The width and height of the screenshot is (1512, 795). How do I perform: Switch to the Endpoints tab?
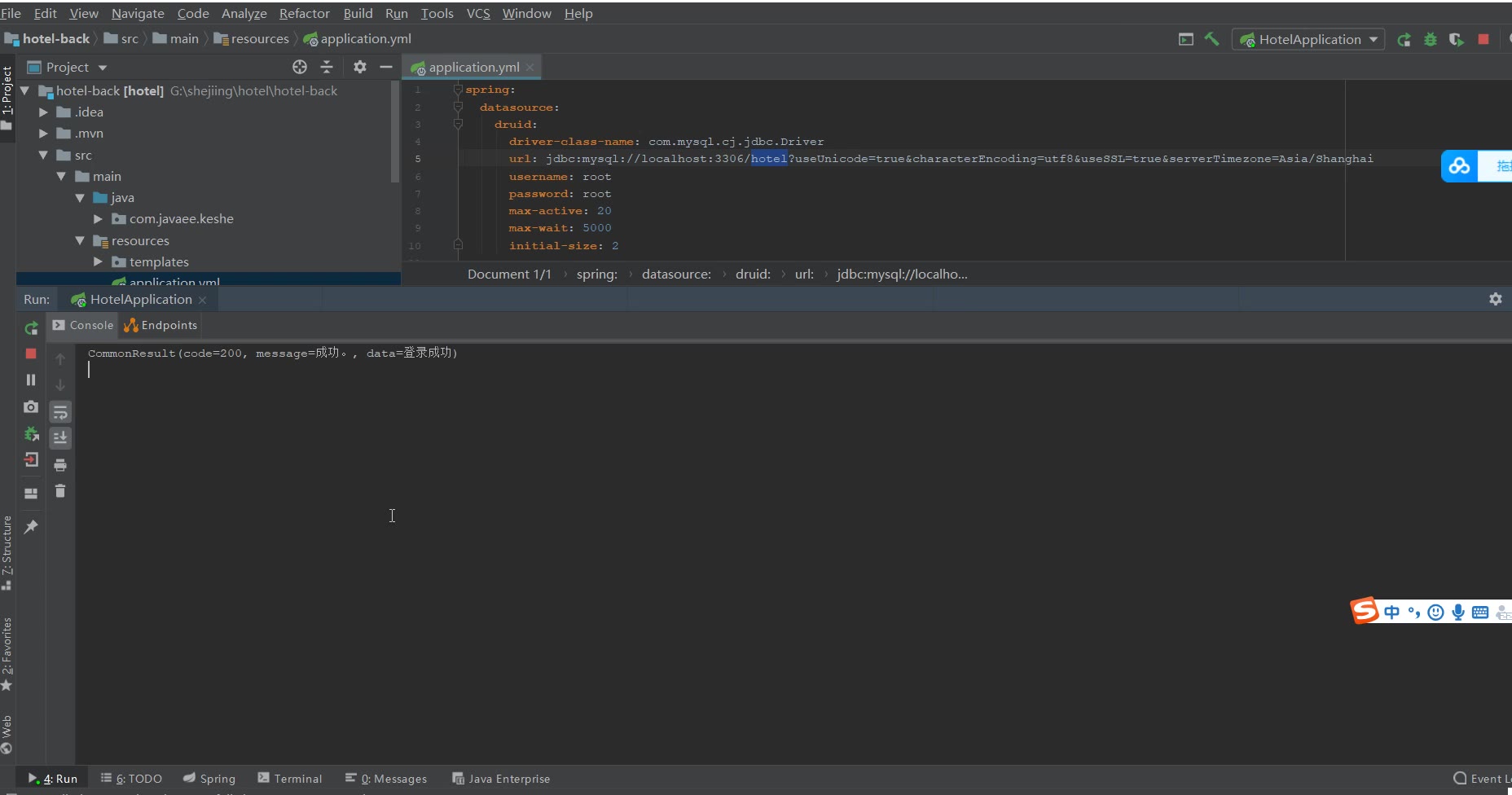(161, 325)
